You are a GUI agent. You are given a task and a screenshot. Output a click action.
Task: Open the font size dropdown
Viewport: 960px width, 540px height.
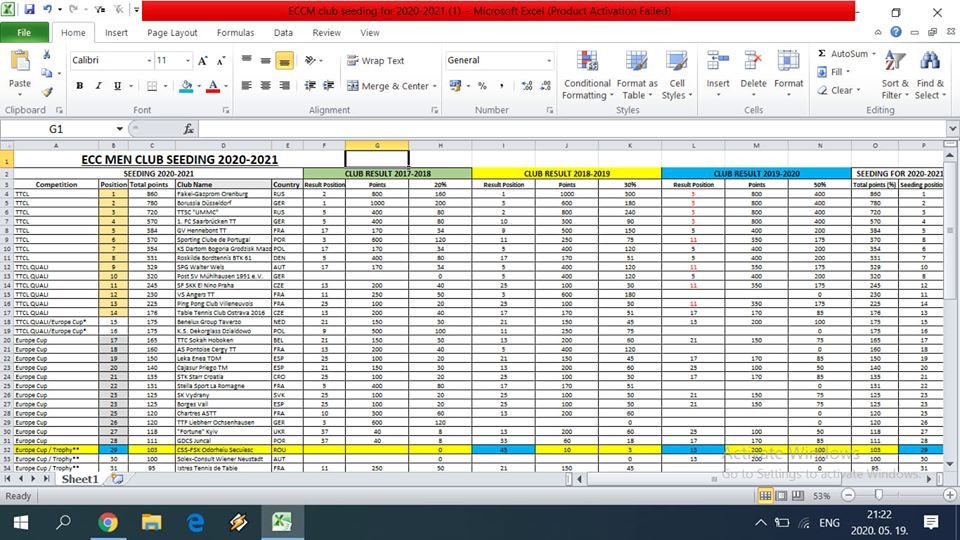188,61
